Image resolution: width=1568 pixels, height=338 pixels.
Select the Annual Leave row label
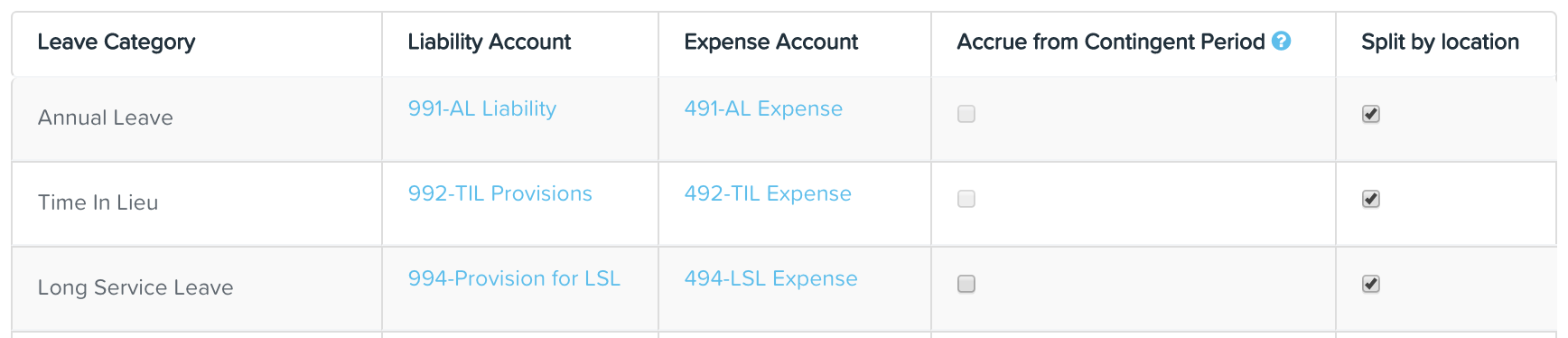pos(106,117)
